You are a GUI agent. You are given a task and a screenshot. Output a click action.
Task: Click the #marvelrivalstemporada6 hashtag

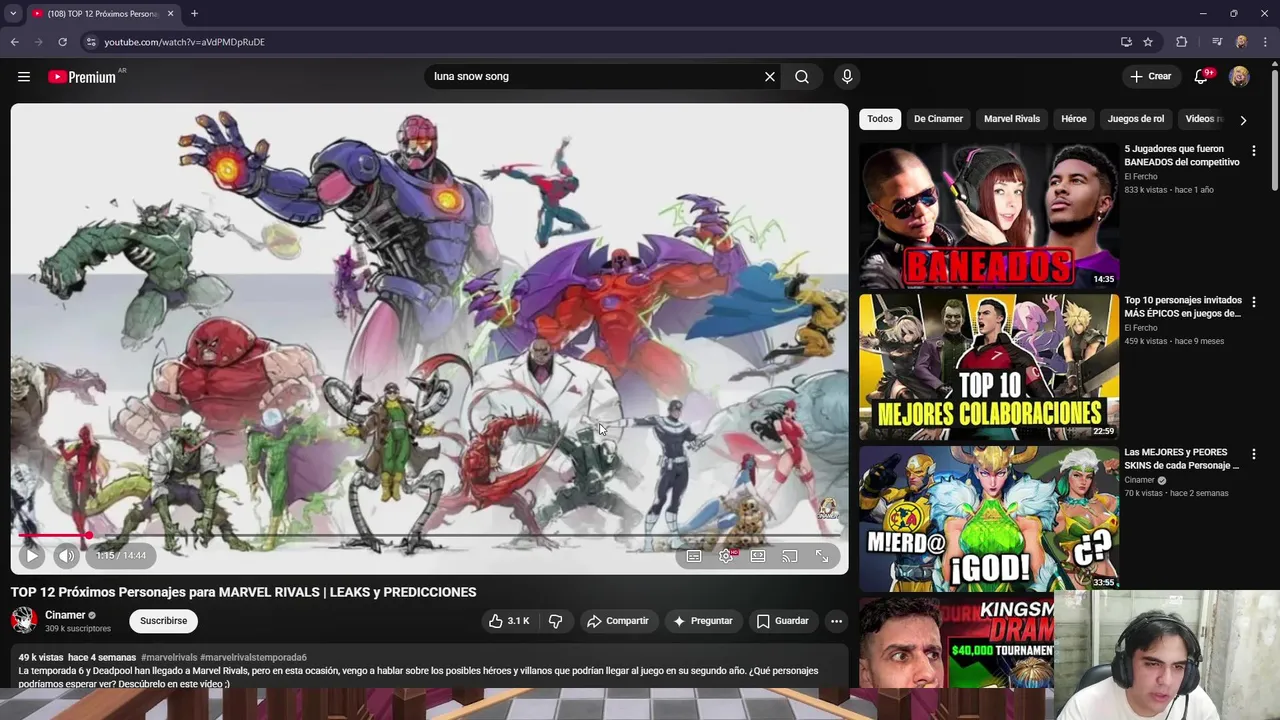click(x=253, y=657)
